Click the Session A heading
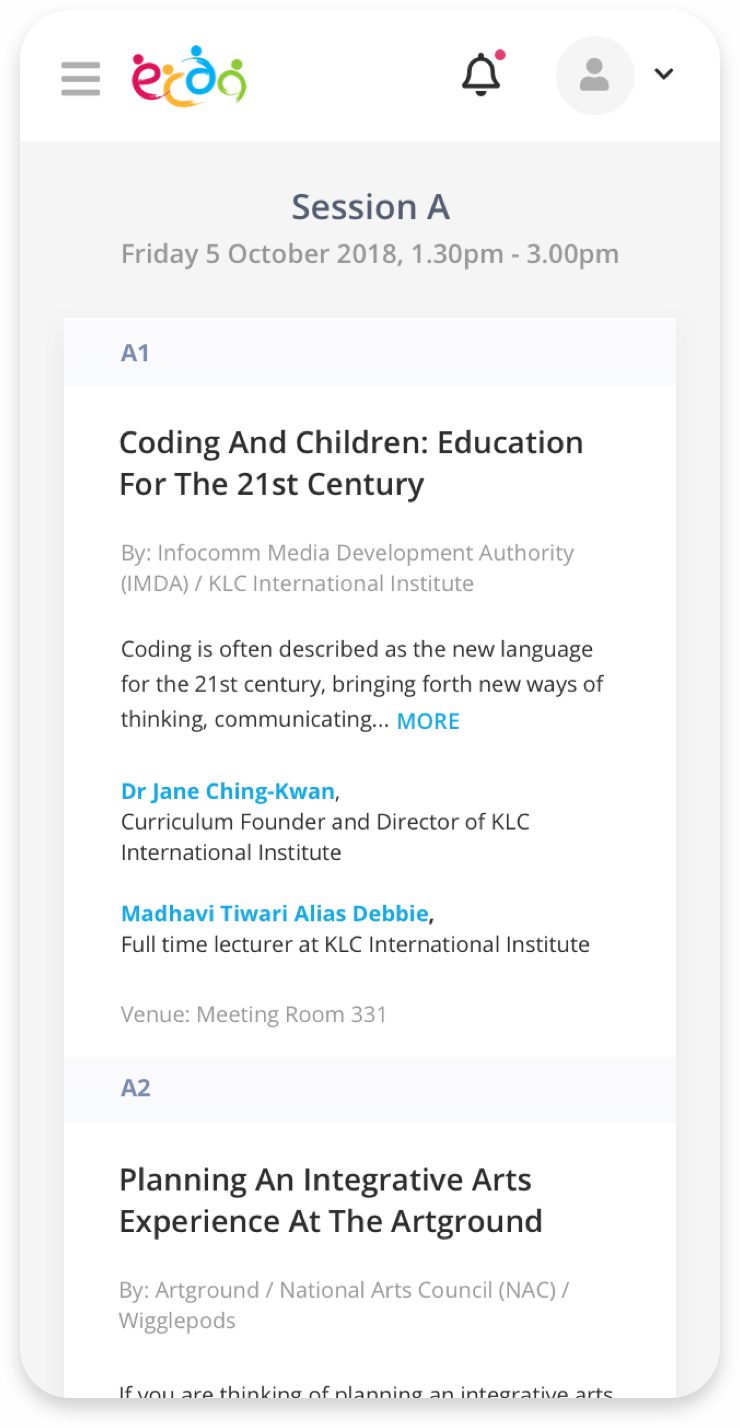This screenshot has height=1428, width=740. tap(370, 207)
